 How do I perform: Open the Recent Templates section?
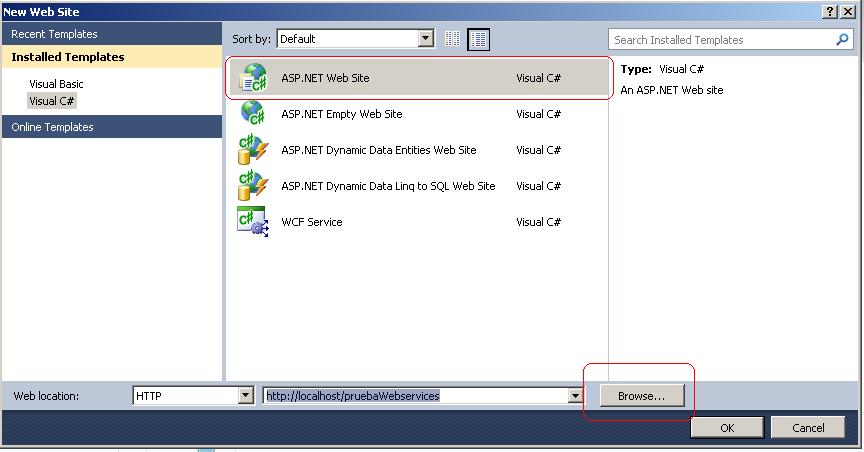pos(112,34)
